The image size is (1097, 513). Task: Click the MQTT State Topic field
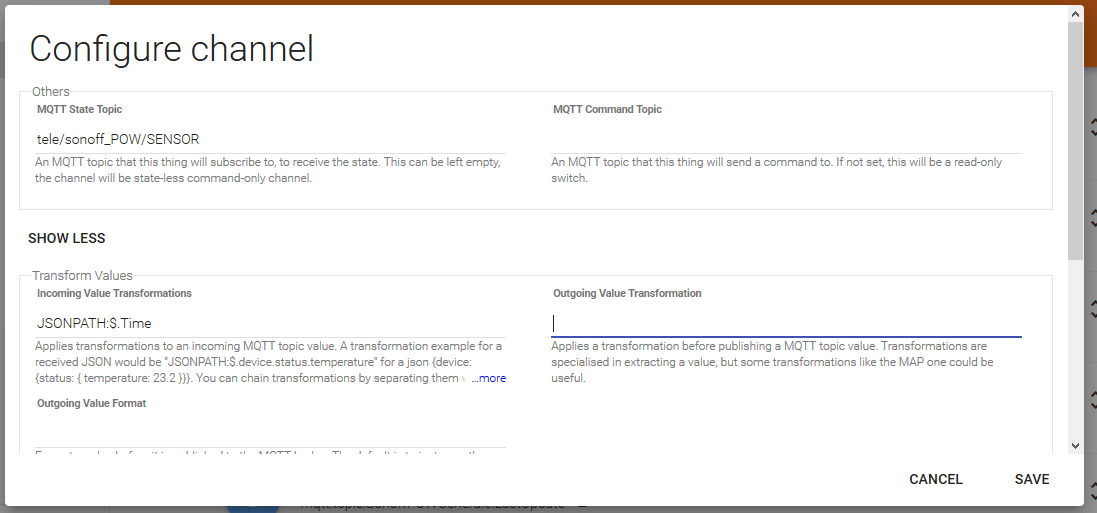[x=270, y=139]
